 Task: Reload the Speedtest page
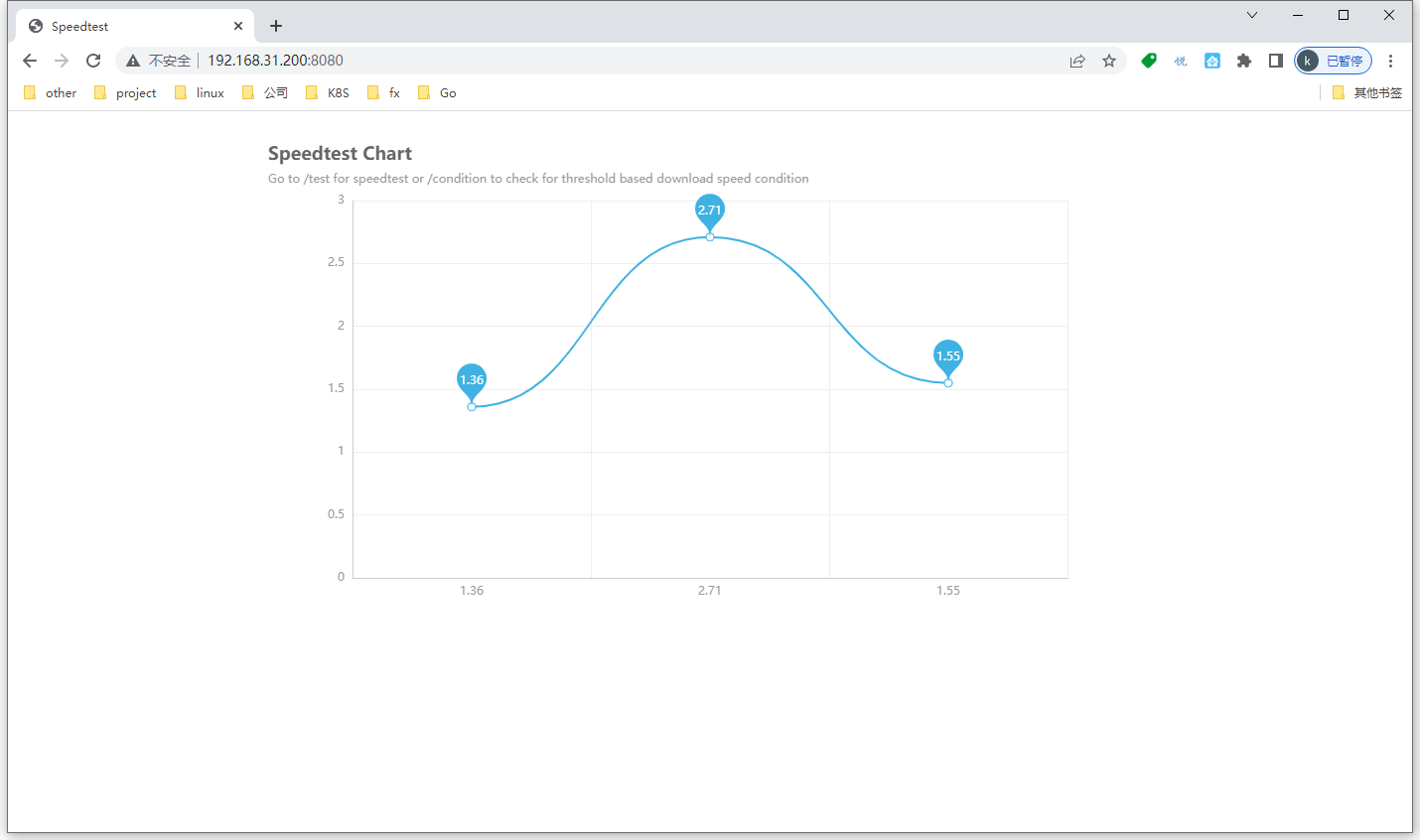pos(93,61)
